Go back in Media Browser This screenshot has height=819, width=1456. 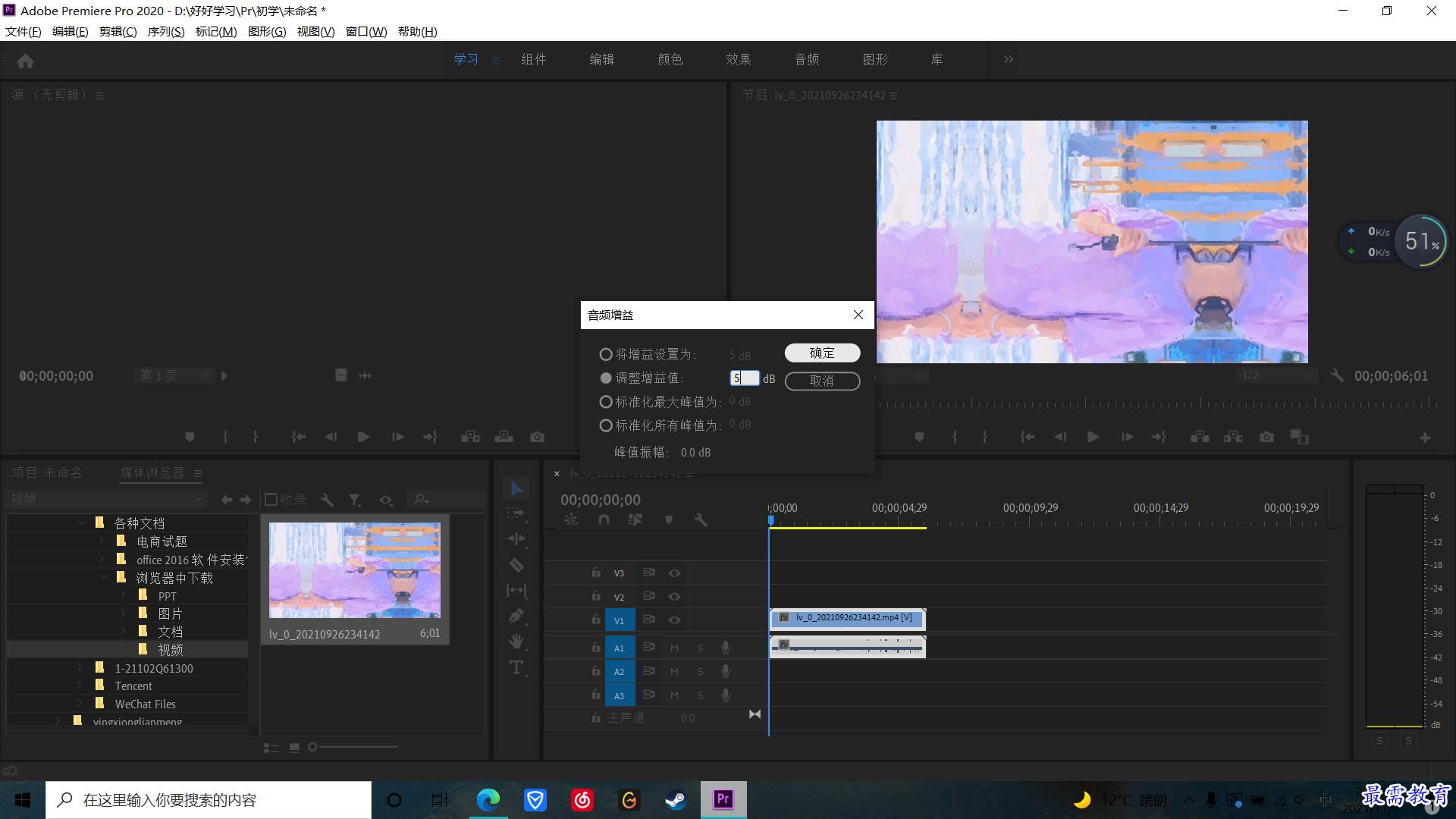pyautogui.click(x=226, y=500)
